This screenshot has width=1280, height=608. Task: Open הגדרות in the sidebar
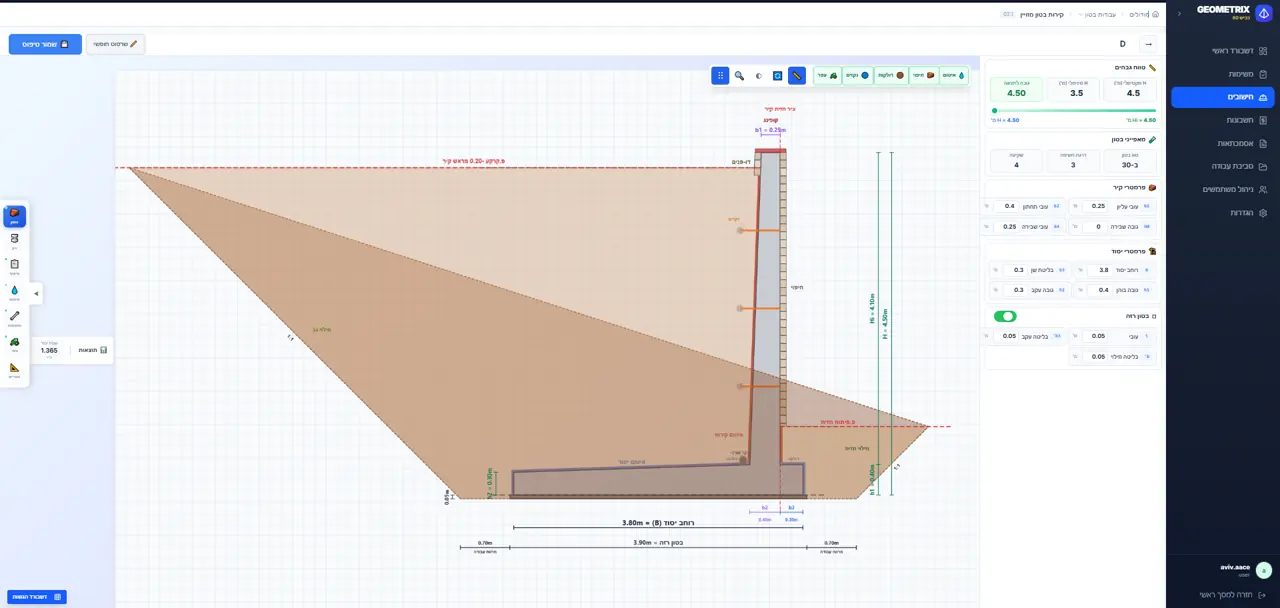1222,213
